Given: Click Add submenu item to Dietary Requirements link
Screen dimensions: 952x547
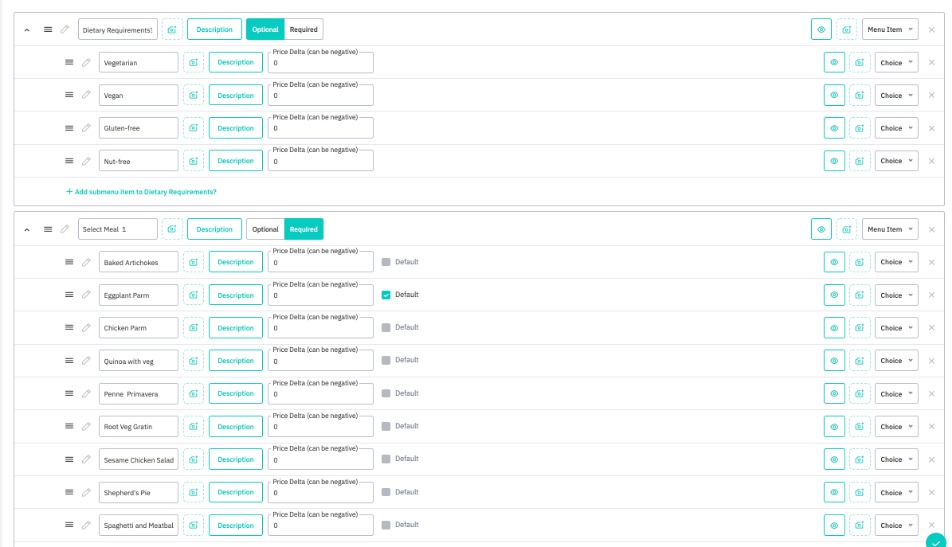Looking at the screenshot, I should (141, 191).
